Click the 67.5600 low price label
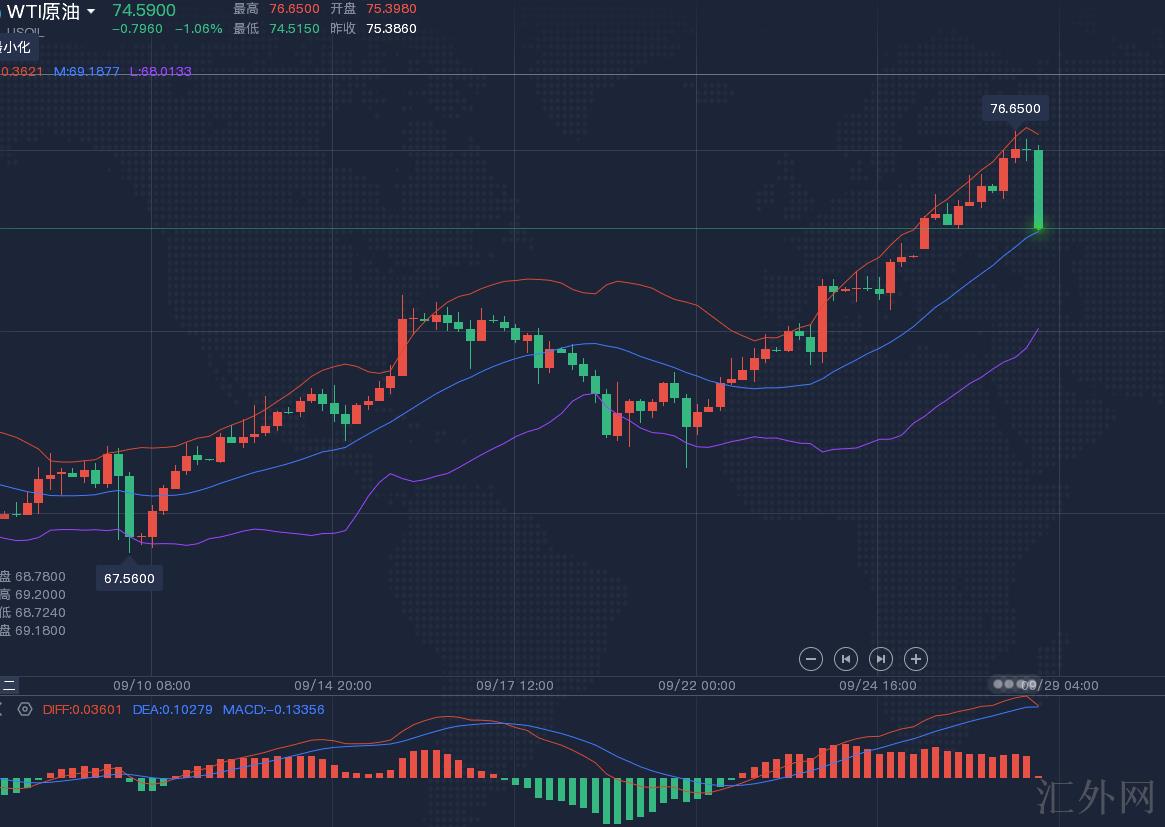 (x=129, y=578)
